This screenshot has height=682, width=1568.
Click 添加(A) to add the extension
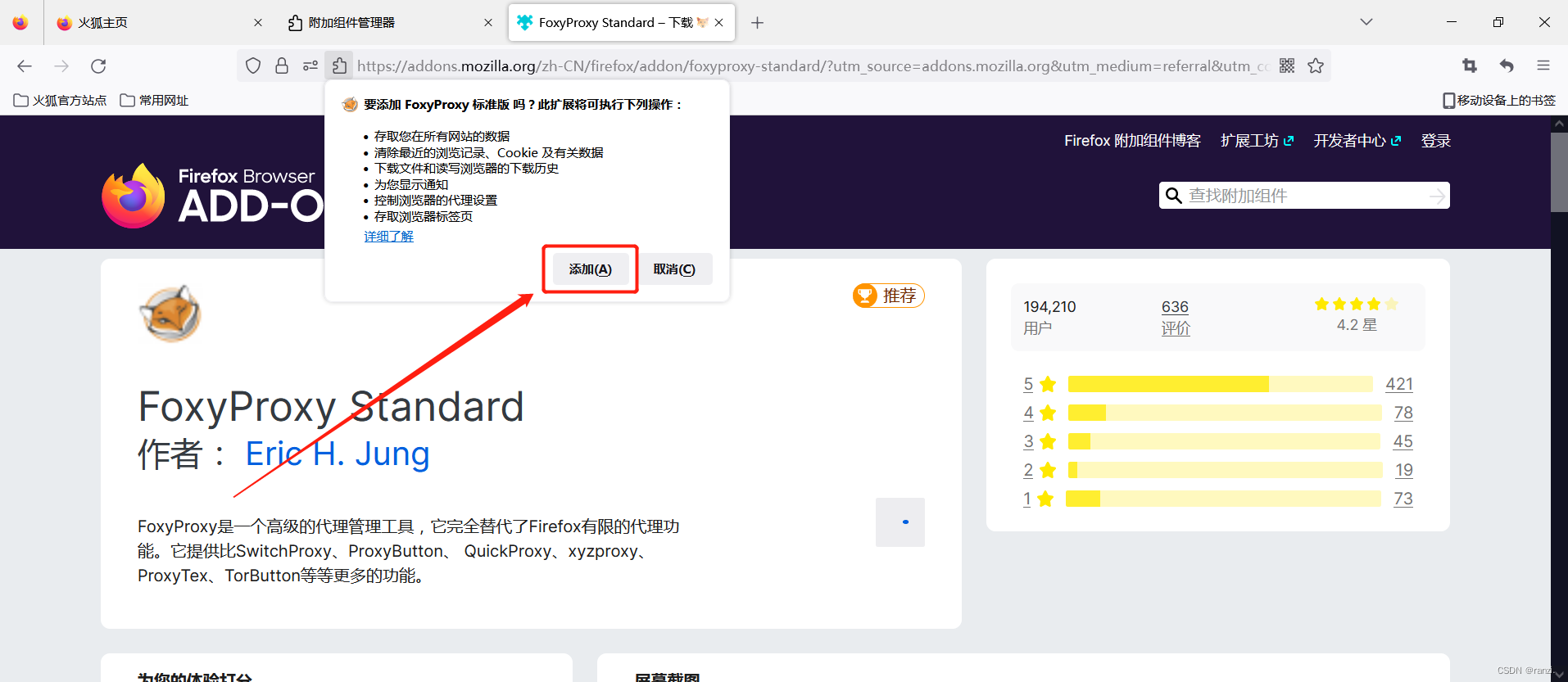(590, 269)
